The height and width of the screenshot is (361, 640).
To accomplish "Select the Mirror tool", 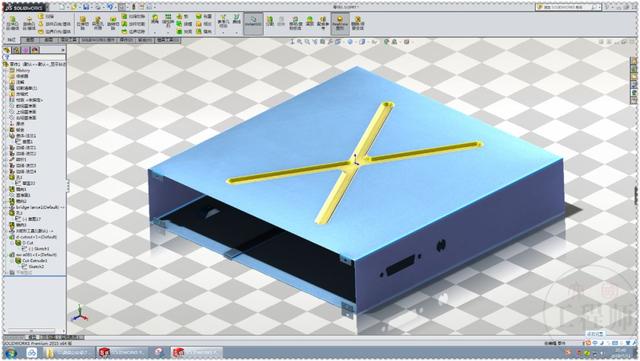I will (203, 31).
